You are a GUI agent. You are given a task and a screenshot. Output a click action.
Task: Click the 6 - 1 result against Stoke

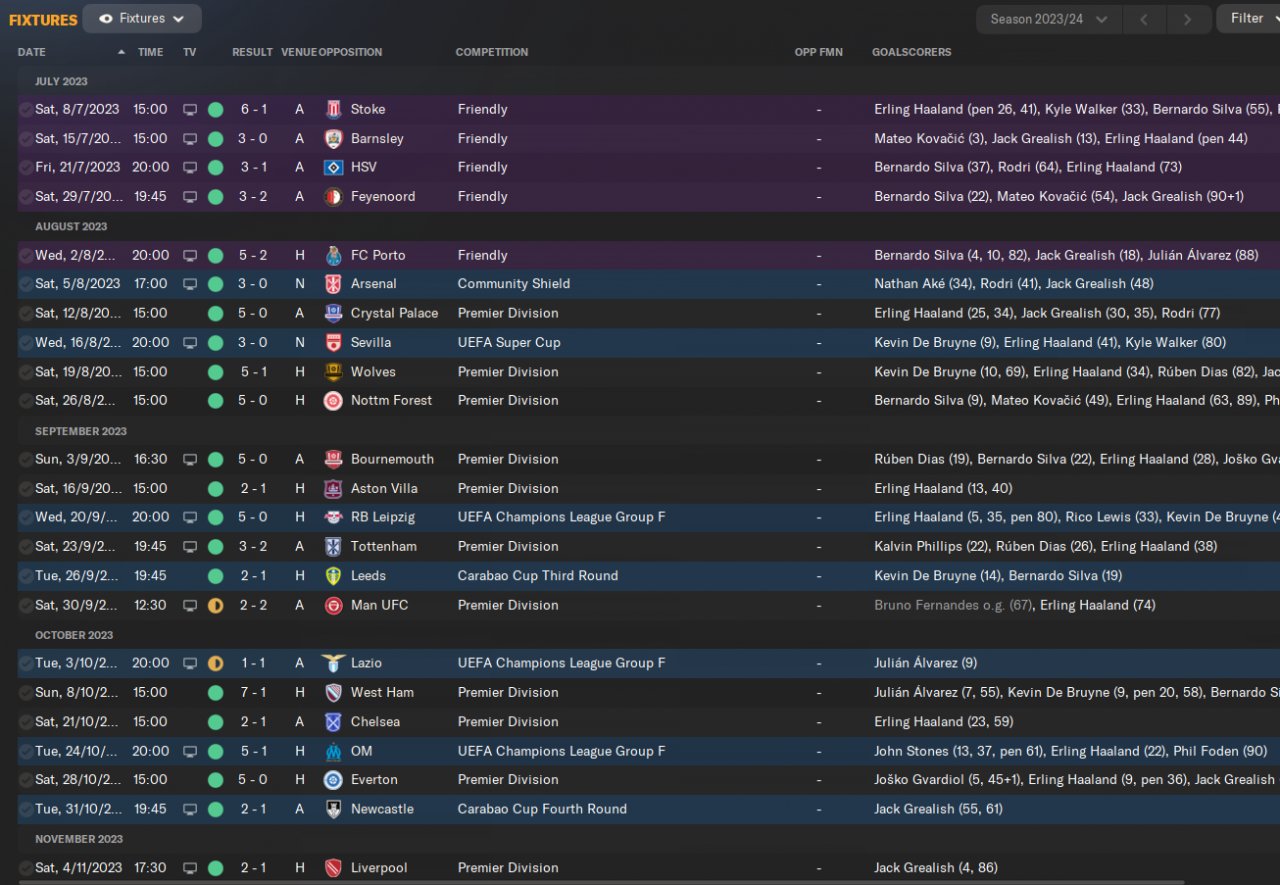coord(253,110)
